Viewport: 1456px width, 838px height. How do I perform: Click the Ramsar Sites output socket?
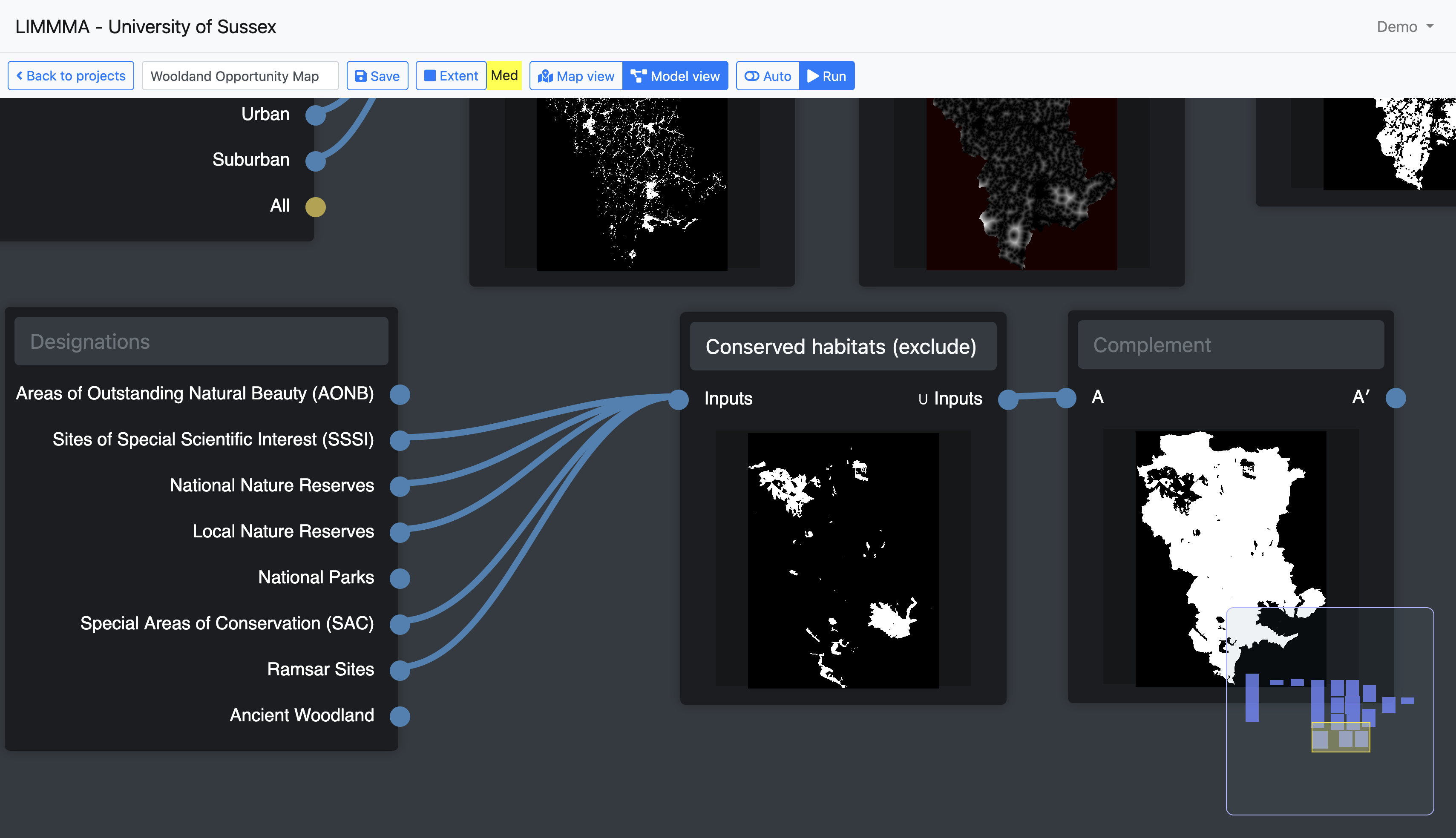click(400, 671)
